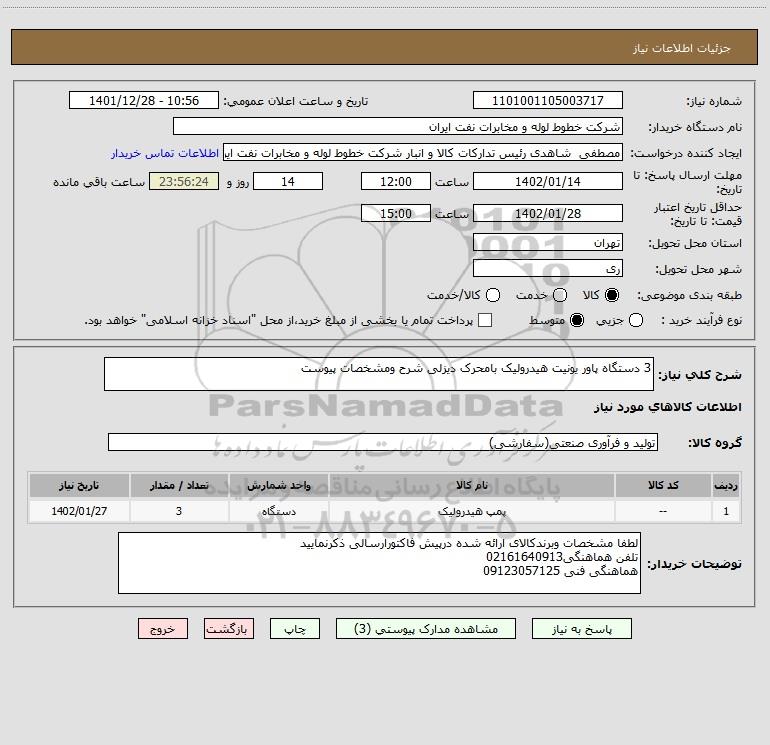Screen dimensions: 770x745
Task: Select the کالا radio button
Action: [612, 295]
